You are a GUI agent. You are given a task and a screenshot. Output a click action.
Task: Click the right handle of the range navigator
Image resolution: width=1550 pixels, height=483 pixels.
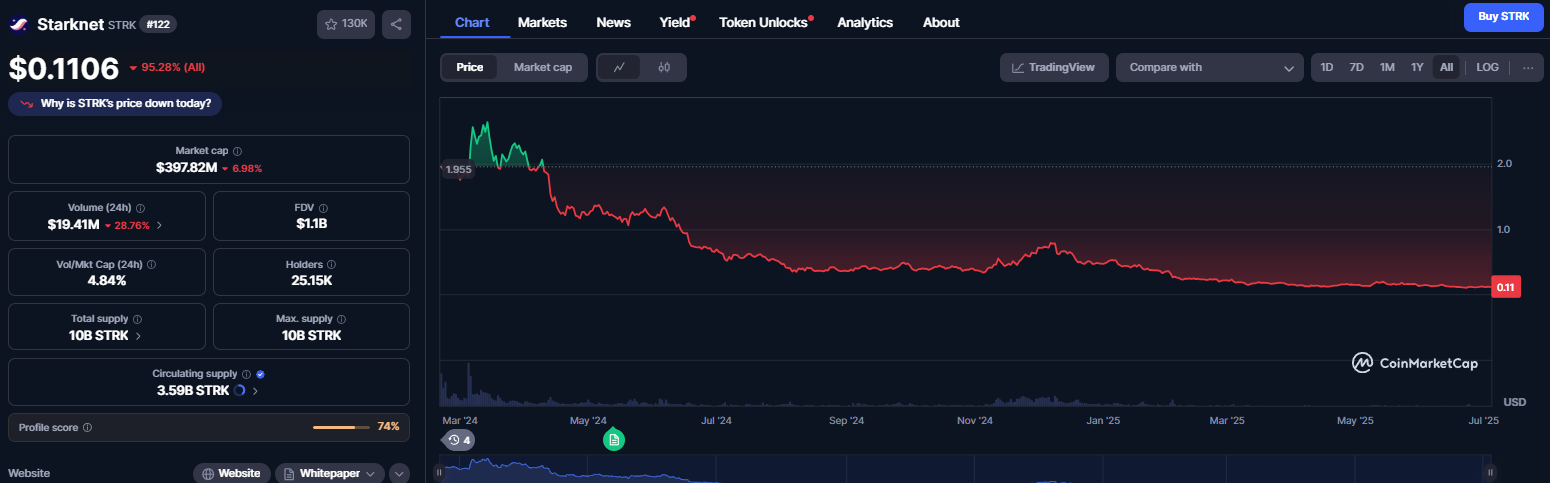pyautogui.click(x=1489, y=472)
